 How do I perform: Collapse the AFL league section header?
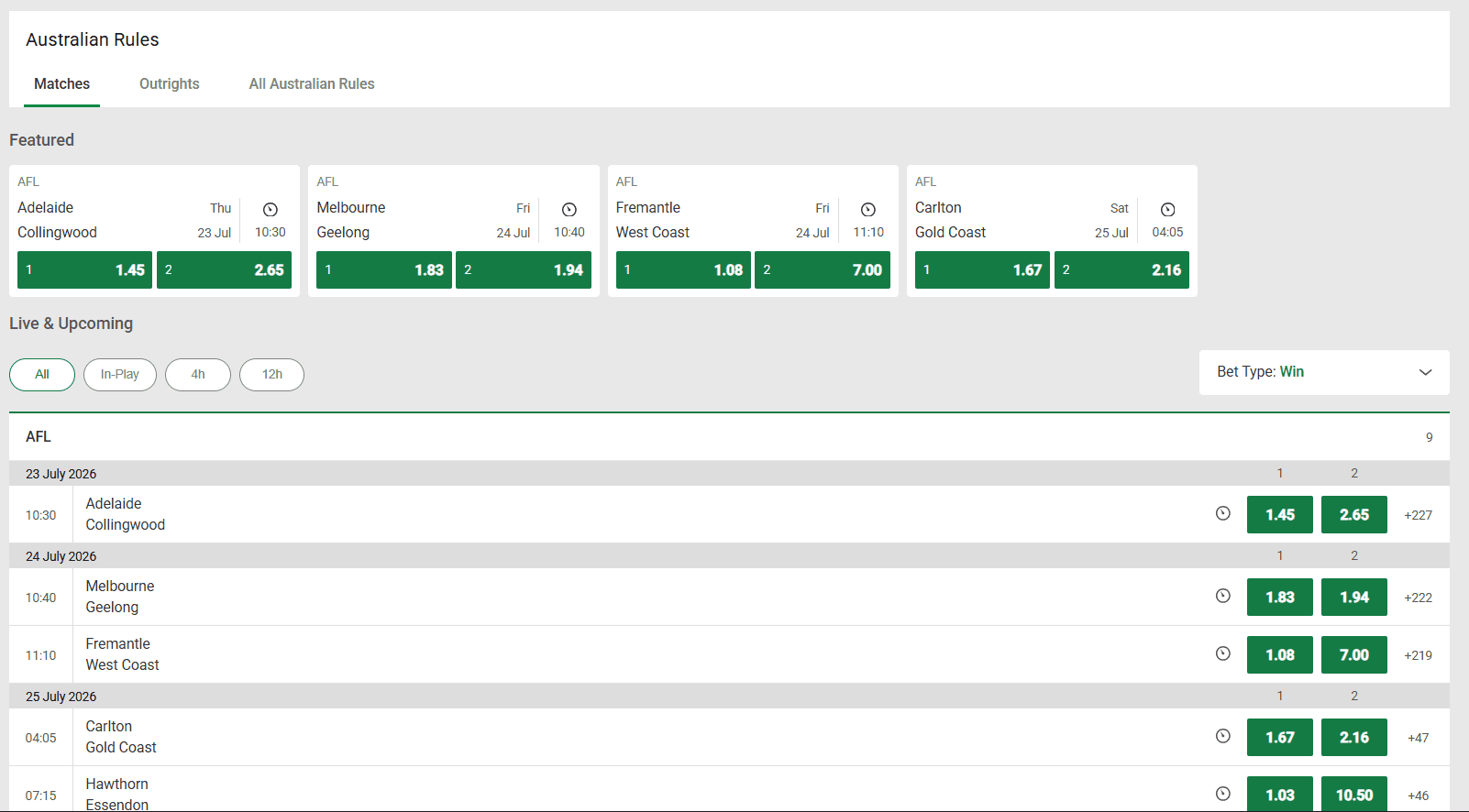(729, 437)
